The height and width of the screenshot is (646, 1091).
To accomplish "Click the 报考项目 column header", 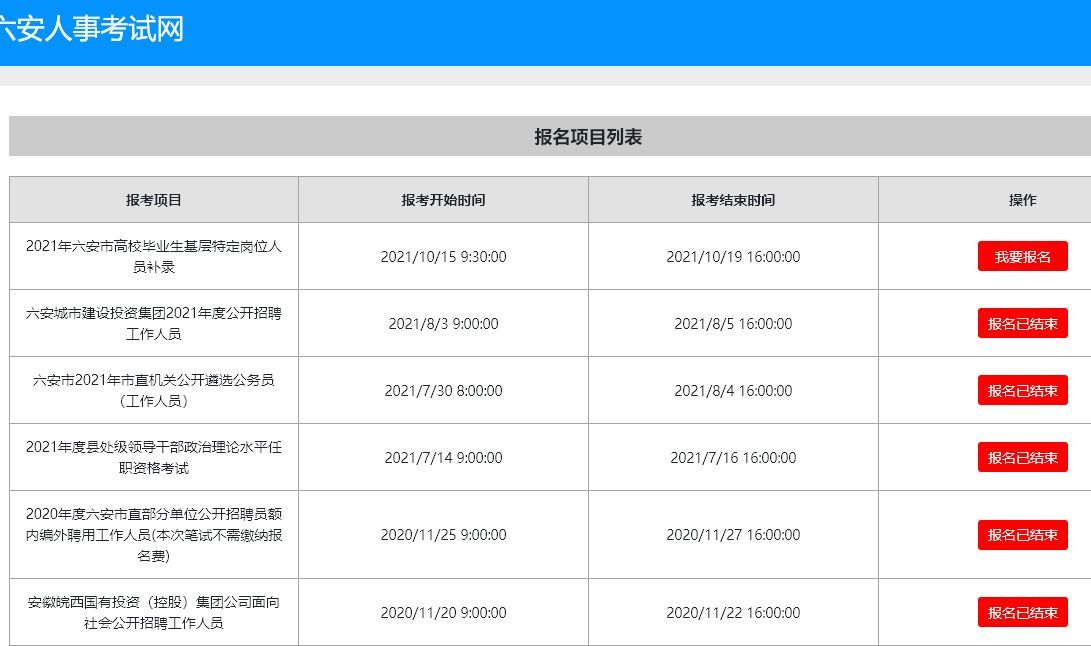I will click(x=154, y=200).
